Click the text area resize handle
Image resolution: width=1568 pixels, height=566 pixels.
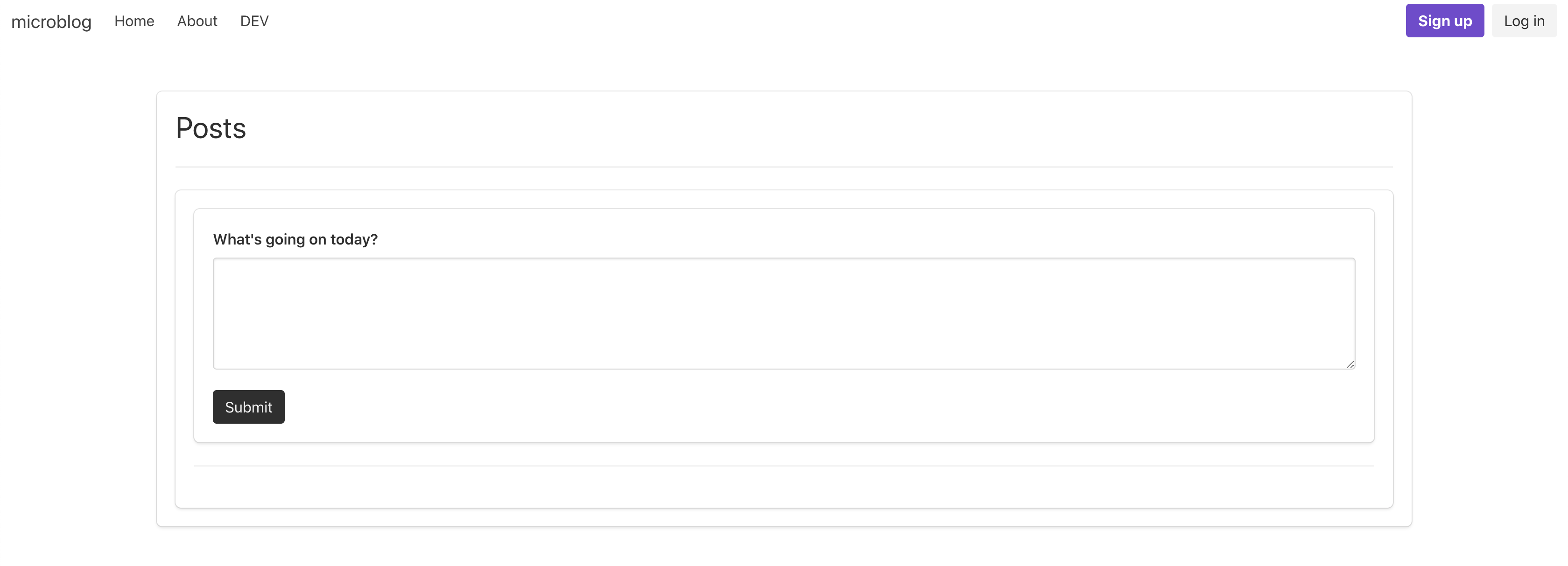tap(1350, 364)
